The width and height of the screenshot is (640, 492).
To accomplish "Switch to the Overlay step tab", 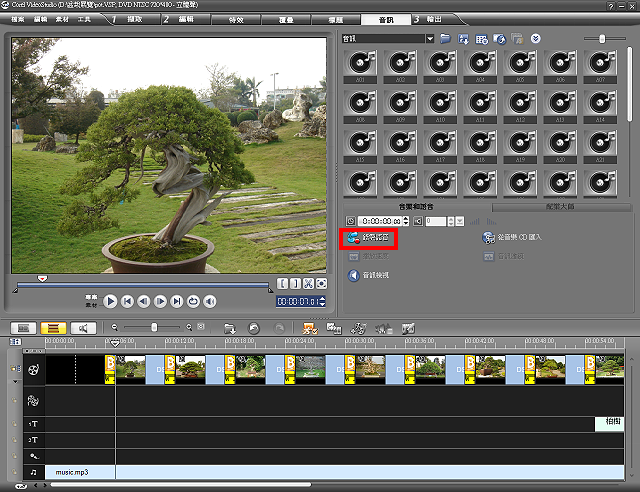I will point(286,20).
